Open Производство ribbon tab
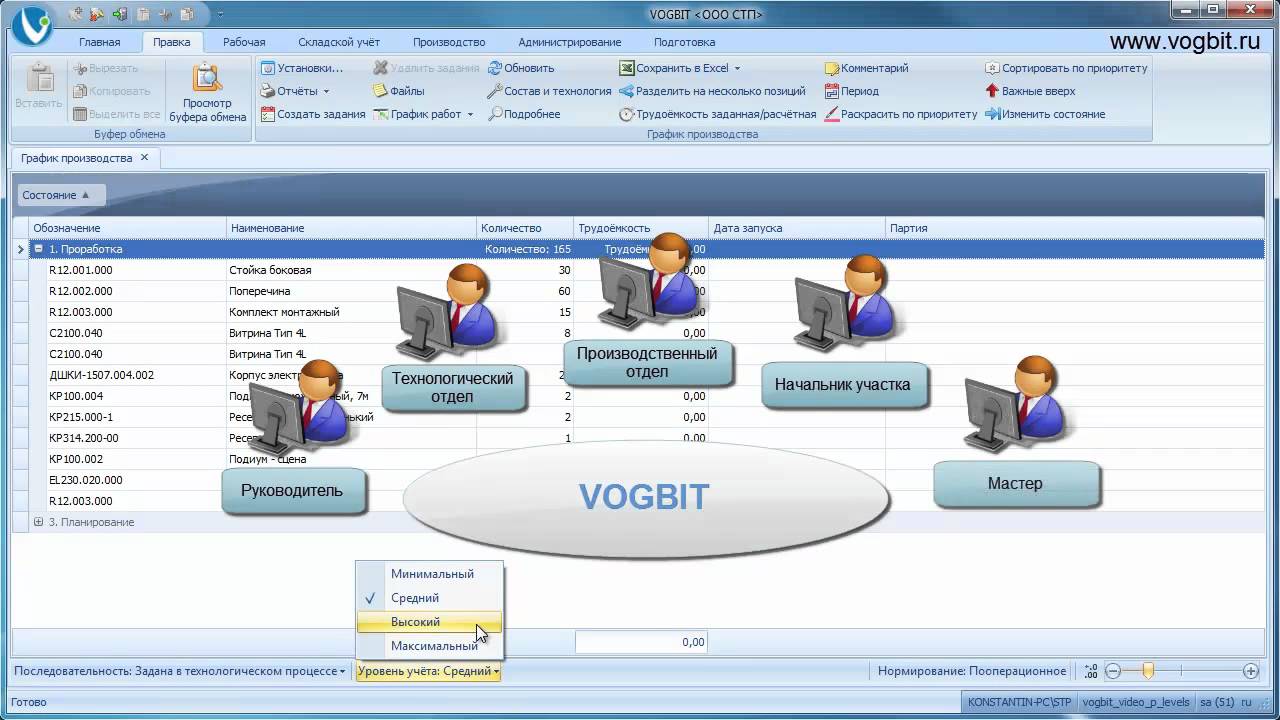 click(449, 42)
